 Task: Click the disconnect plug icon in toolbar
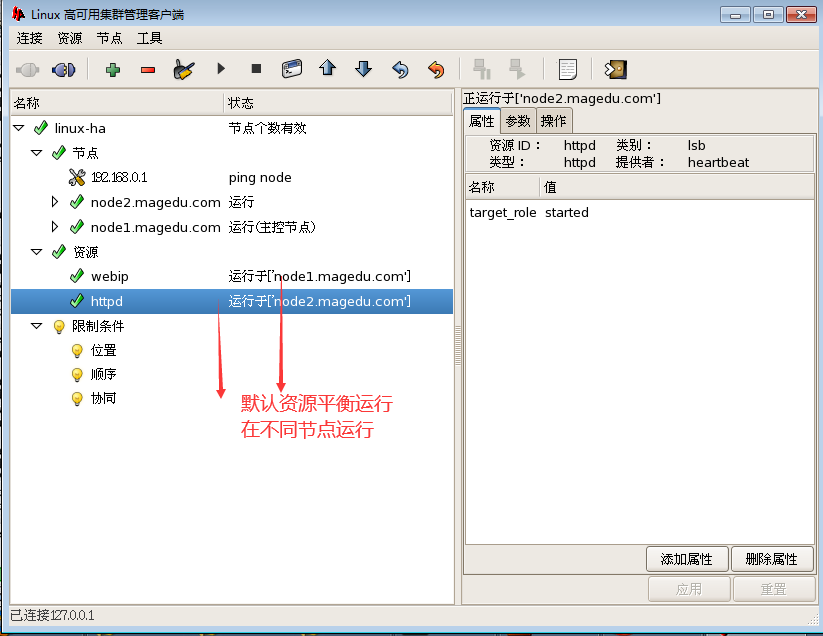pyautogui.click(x=63, y=69)
